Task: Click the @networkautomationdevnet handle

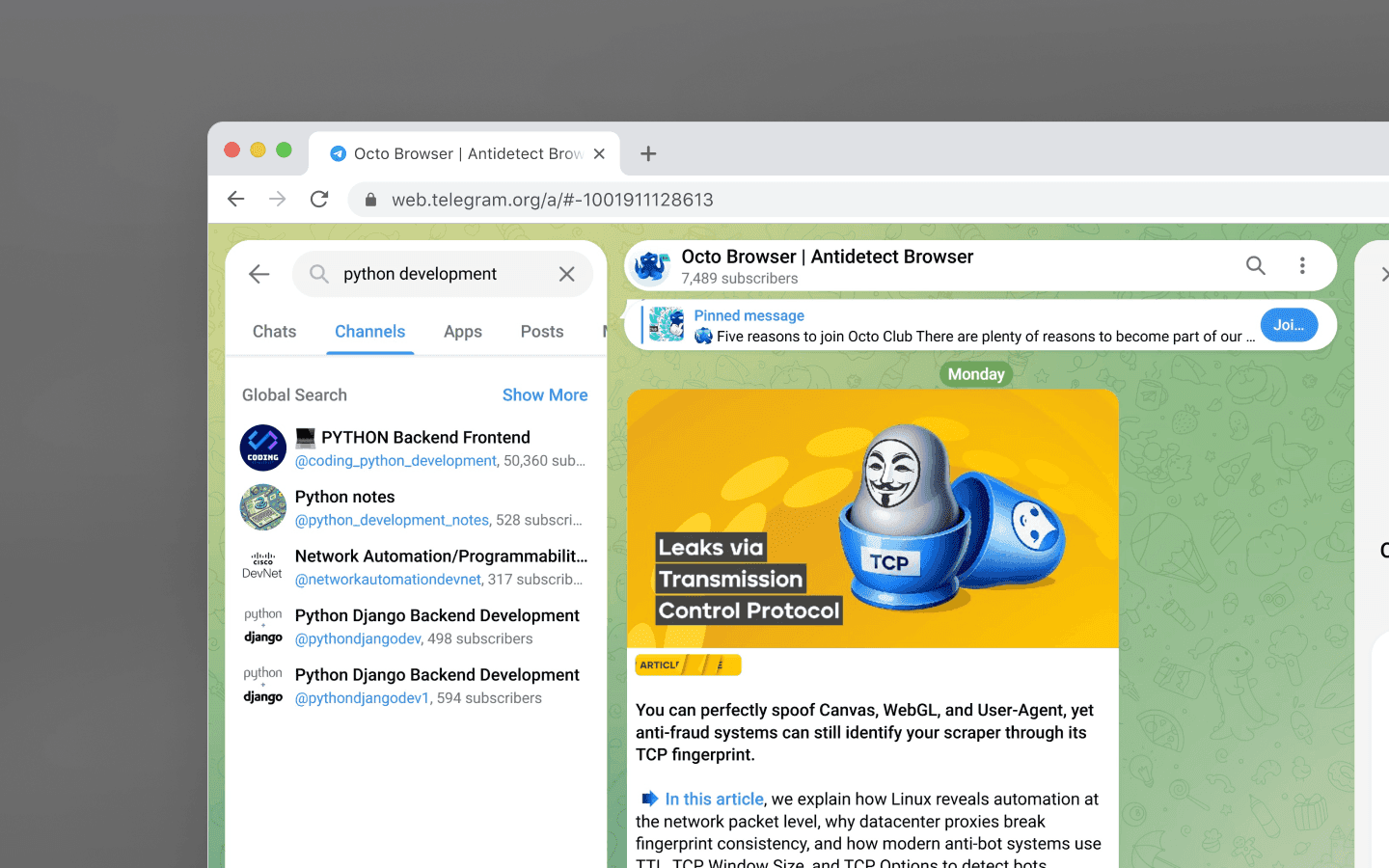Action: click(388, 580)
